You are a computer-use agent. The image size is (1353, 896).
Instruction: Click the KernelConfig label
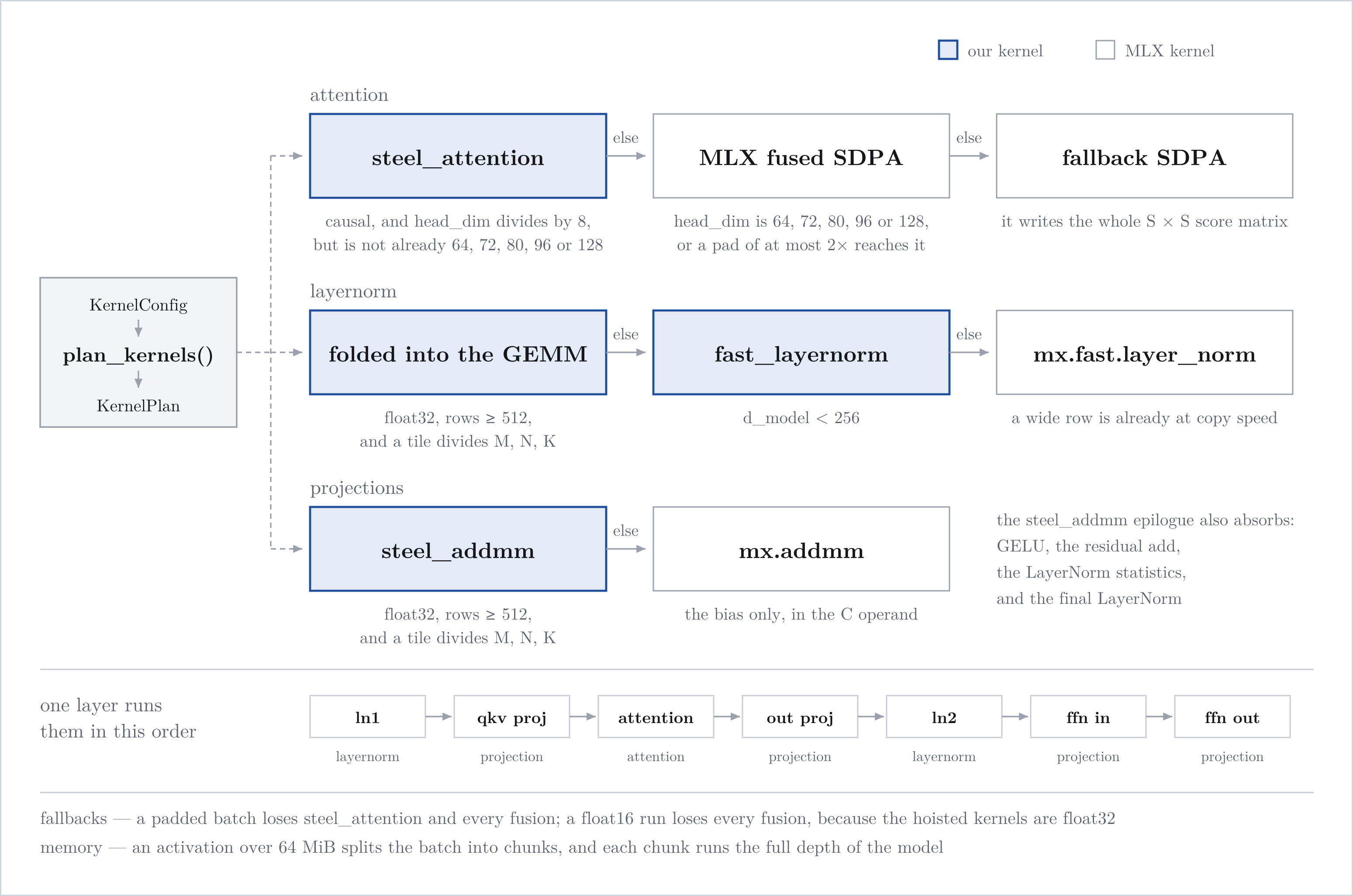click(138, 305)
